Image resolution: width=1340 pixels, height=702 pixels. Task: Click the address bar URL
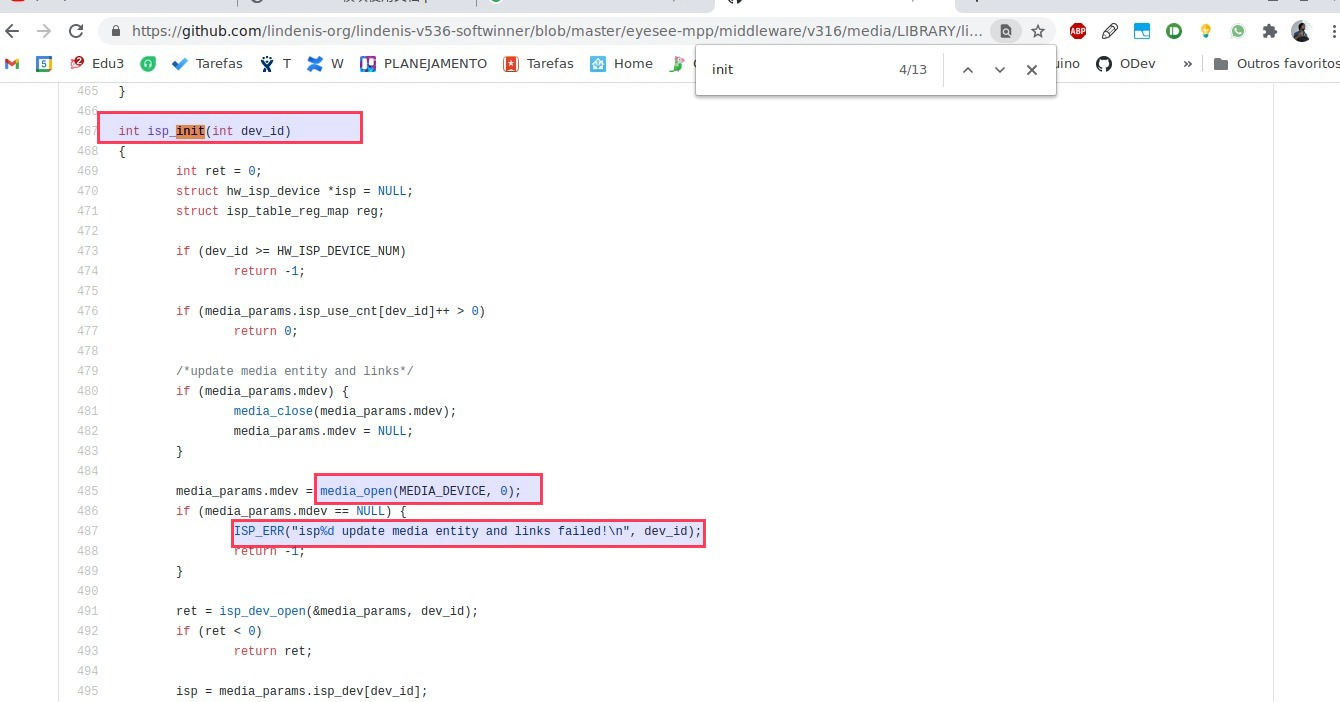[x=557, y=31]
